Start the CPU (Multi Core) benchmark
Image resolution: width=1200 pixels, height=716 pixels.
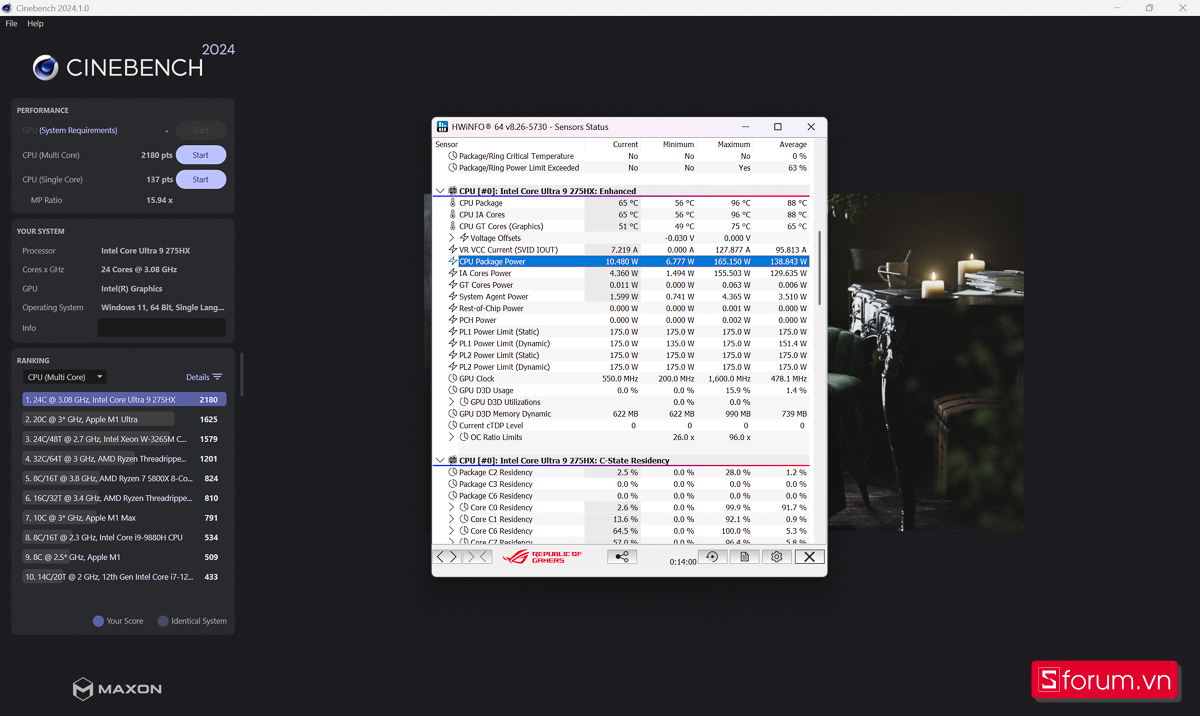click(201, 155)
